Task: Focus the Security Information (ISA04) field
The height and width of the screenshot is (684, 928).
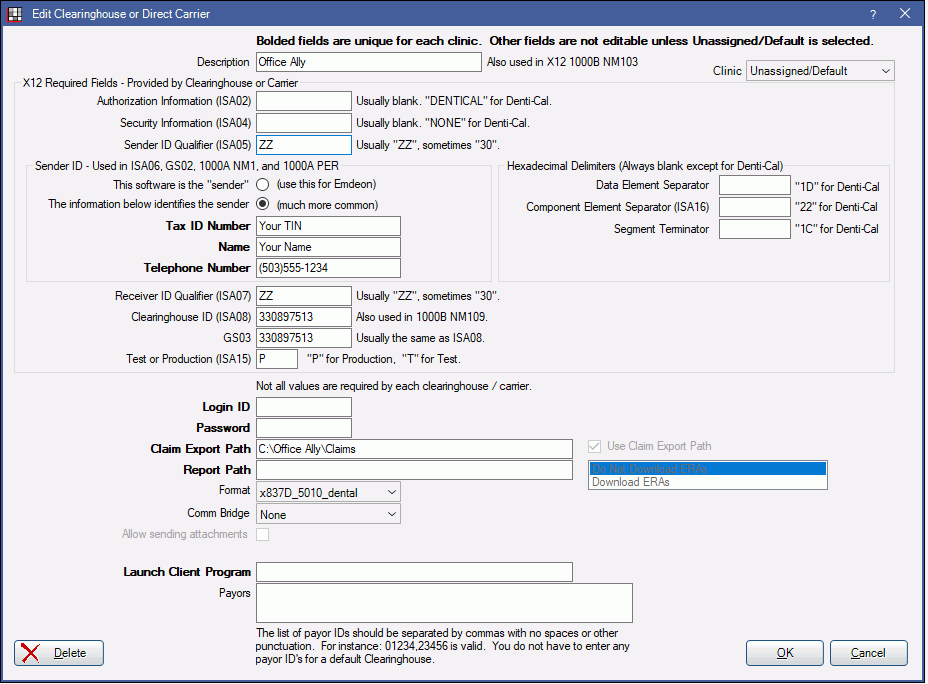Action: 304,123
